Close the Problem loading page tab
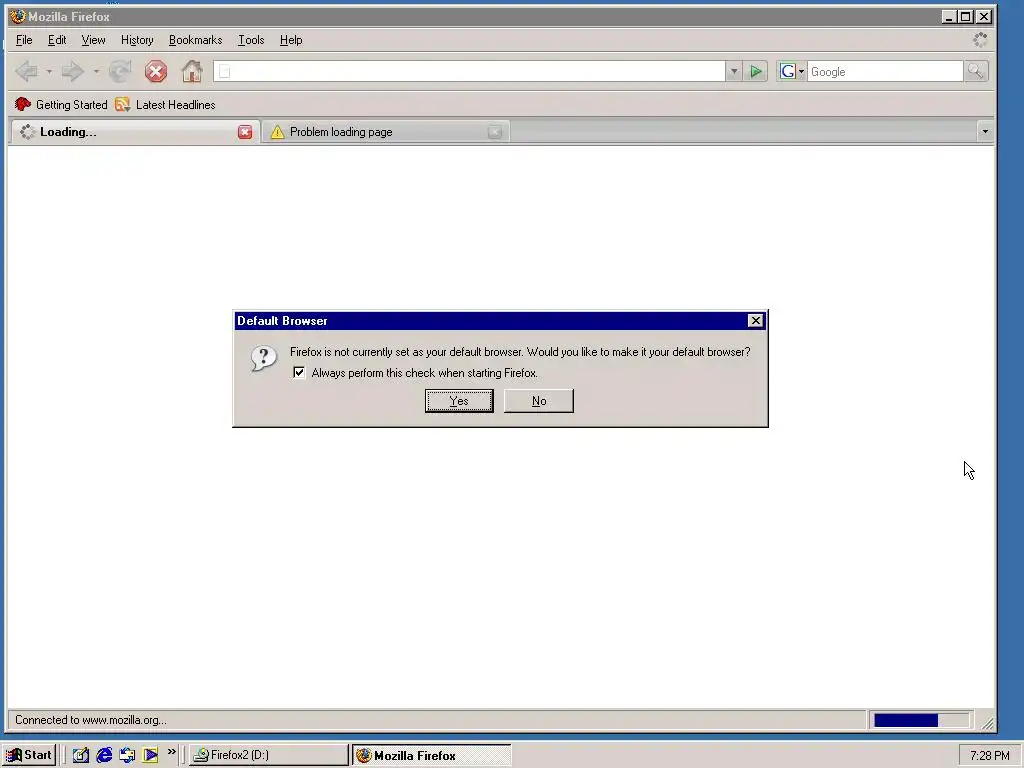Viewport: 1024px width, 768px height. click(495, 132)
